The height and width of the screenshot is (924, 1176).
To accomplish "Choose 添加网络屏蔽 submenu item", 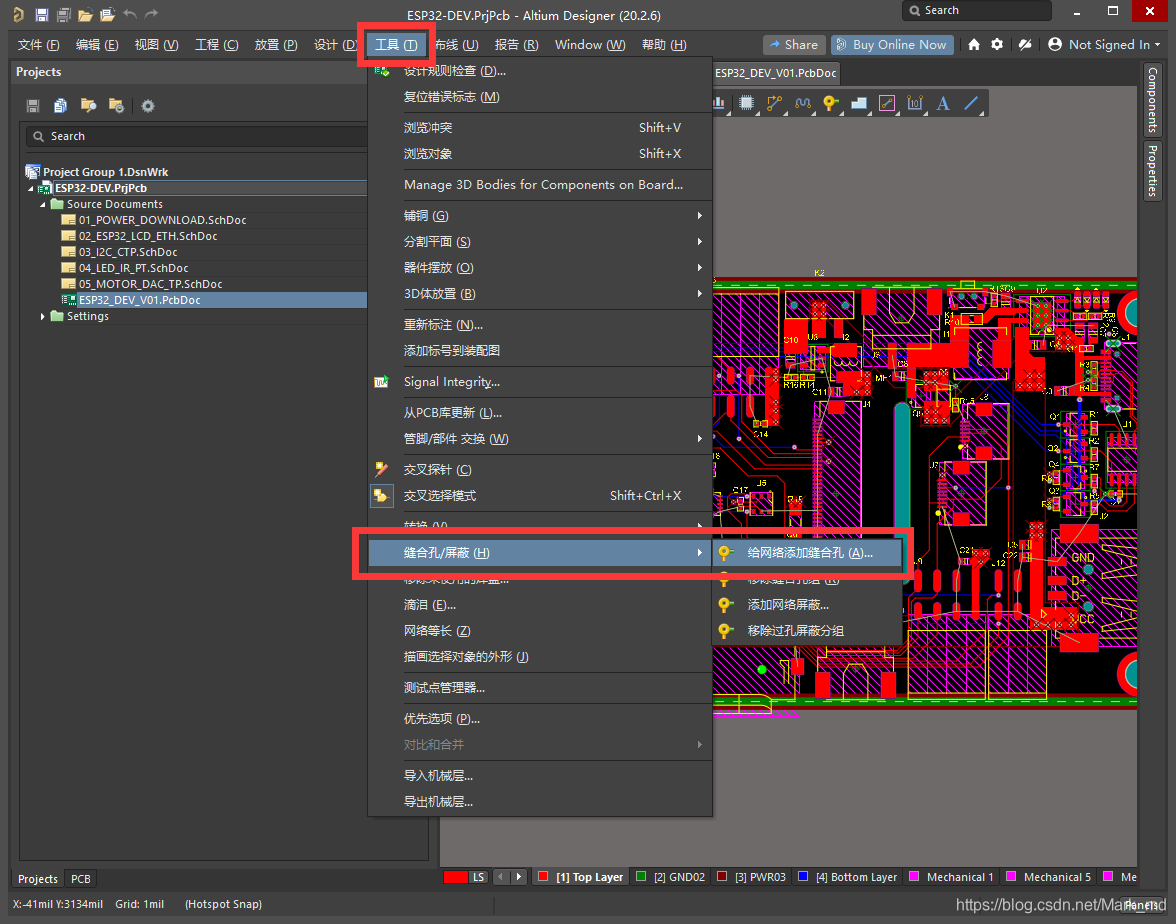I will pyautogui.click(x=807, y=605).
